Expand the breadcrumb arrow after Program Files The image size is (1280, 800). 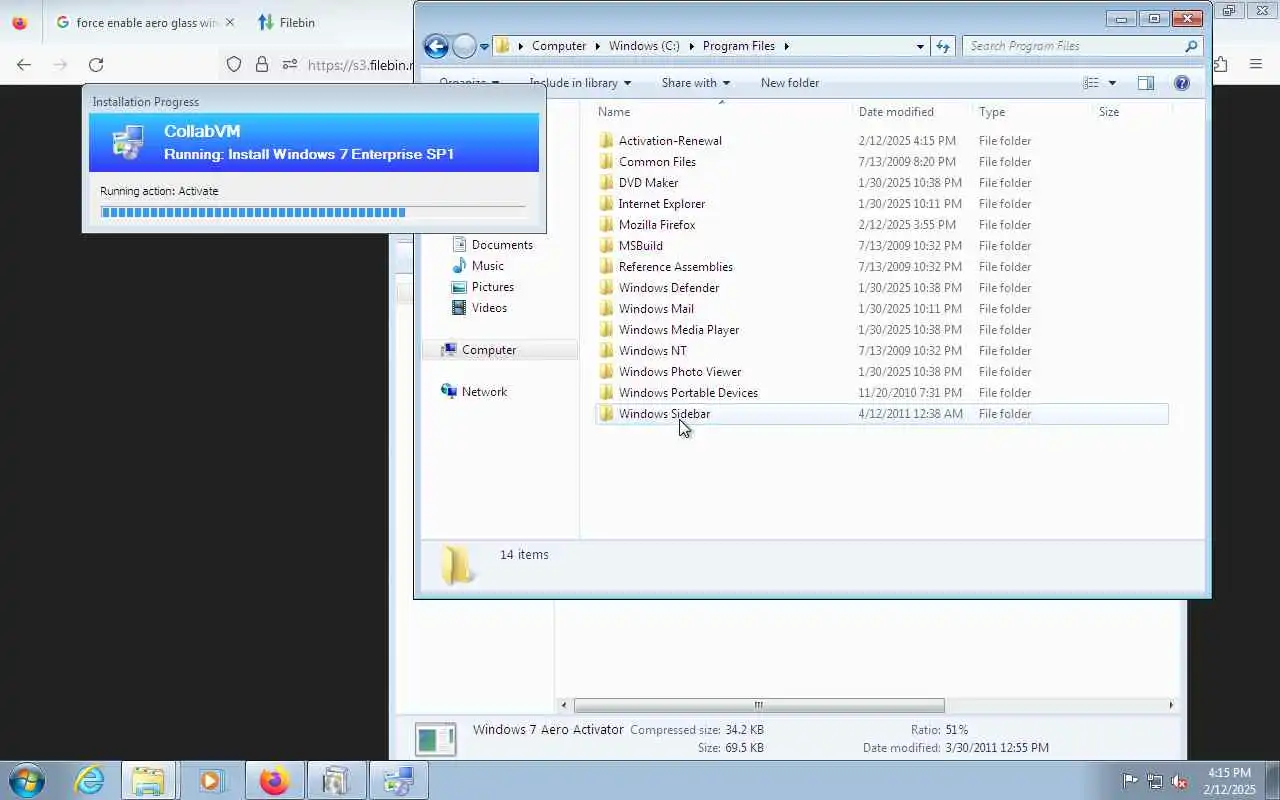coord(787,46)
